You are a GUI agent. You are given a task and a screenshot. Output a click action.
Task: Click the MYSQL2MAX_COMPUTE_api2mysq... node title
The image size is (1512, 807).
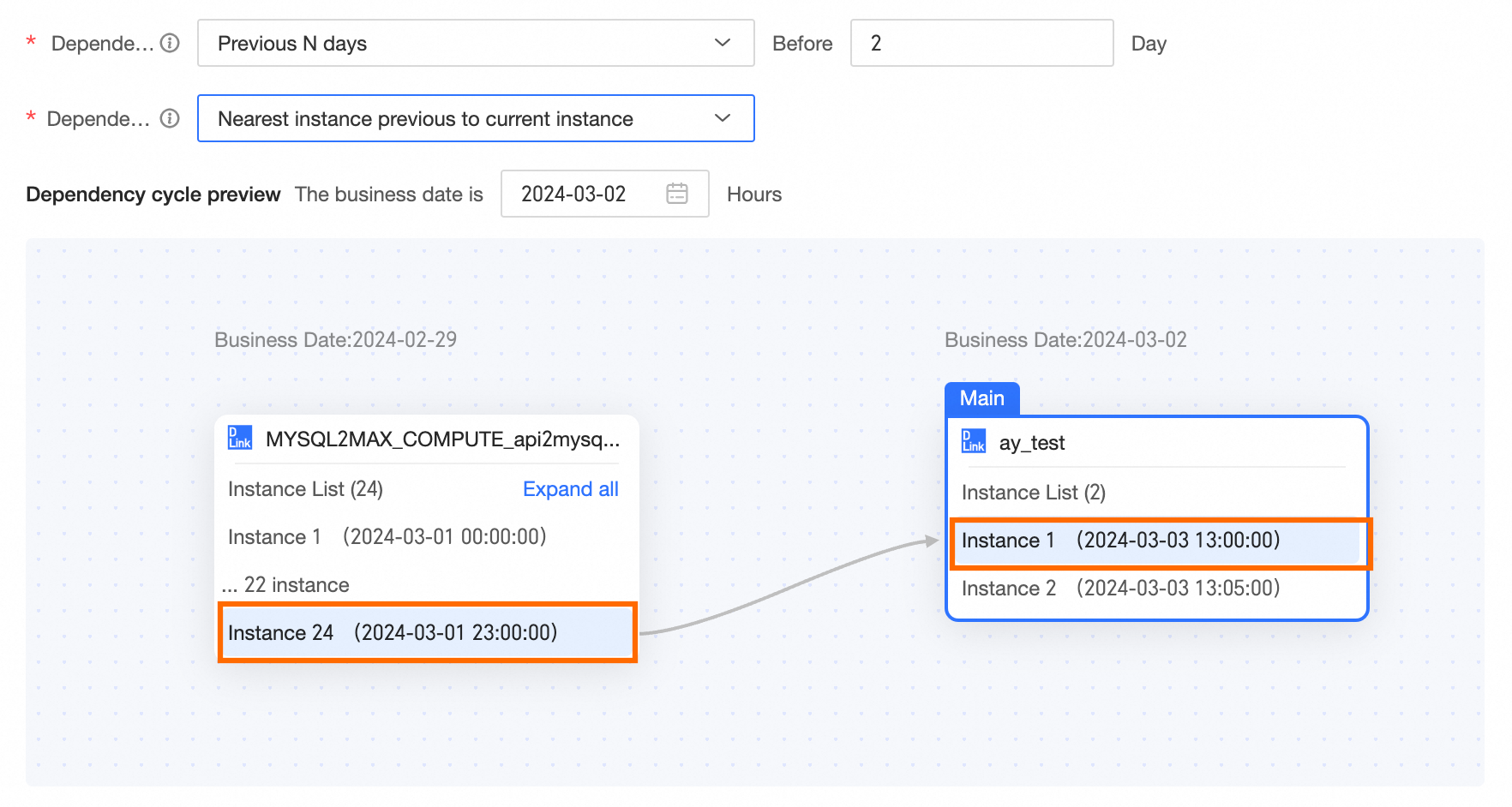(442, 439)
